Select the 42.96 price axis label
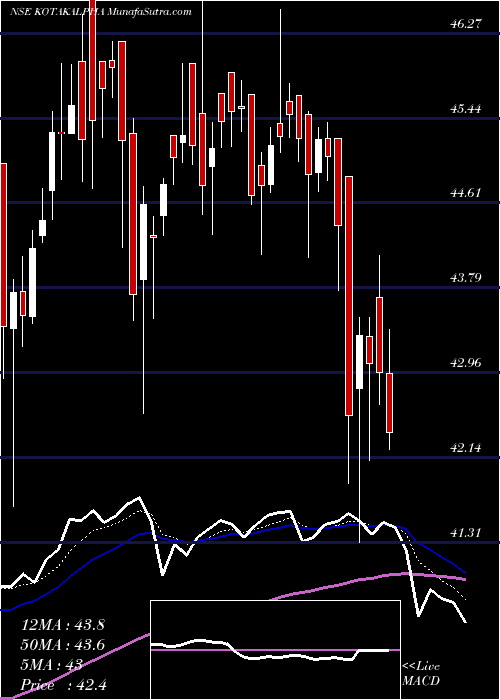The image size is (500, 700). click(x=465, y=363)
